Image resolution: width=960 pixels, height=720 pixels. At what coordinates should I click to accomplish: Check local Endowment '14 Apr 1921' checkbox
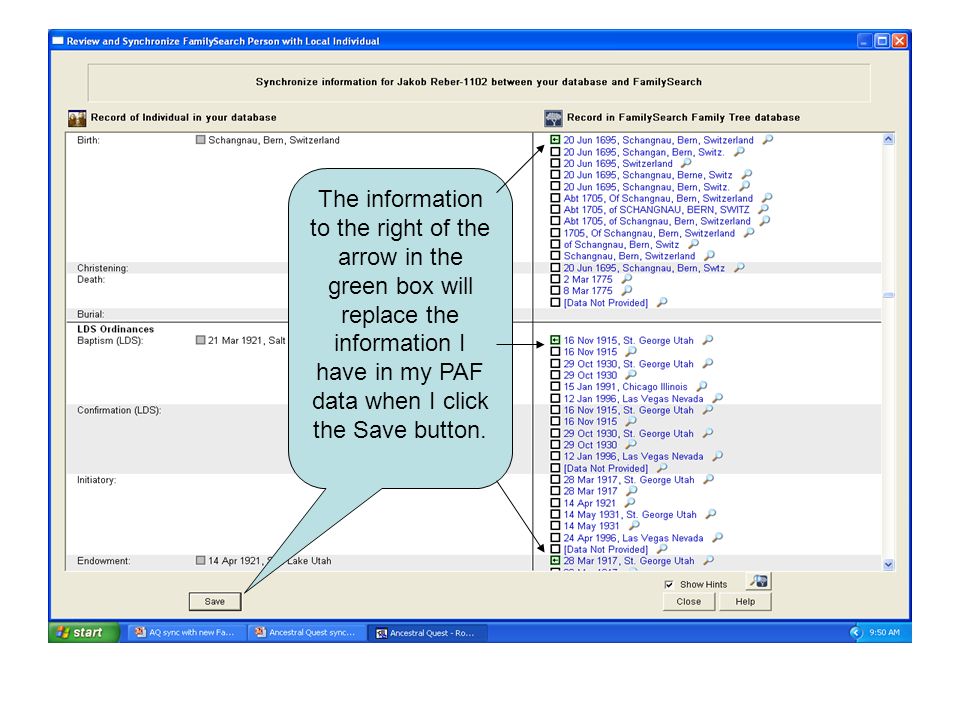point(200,560)
